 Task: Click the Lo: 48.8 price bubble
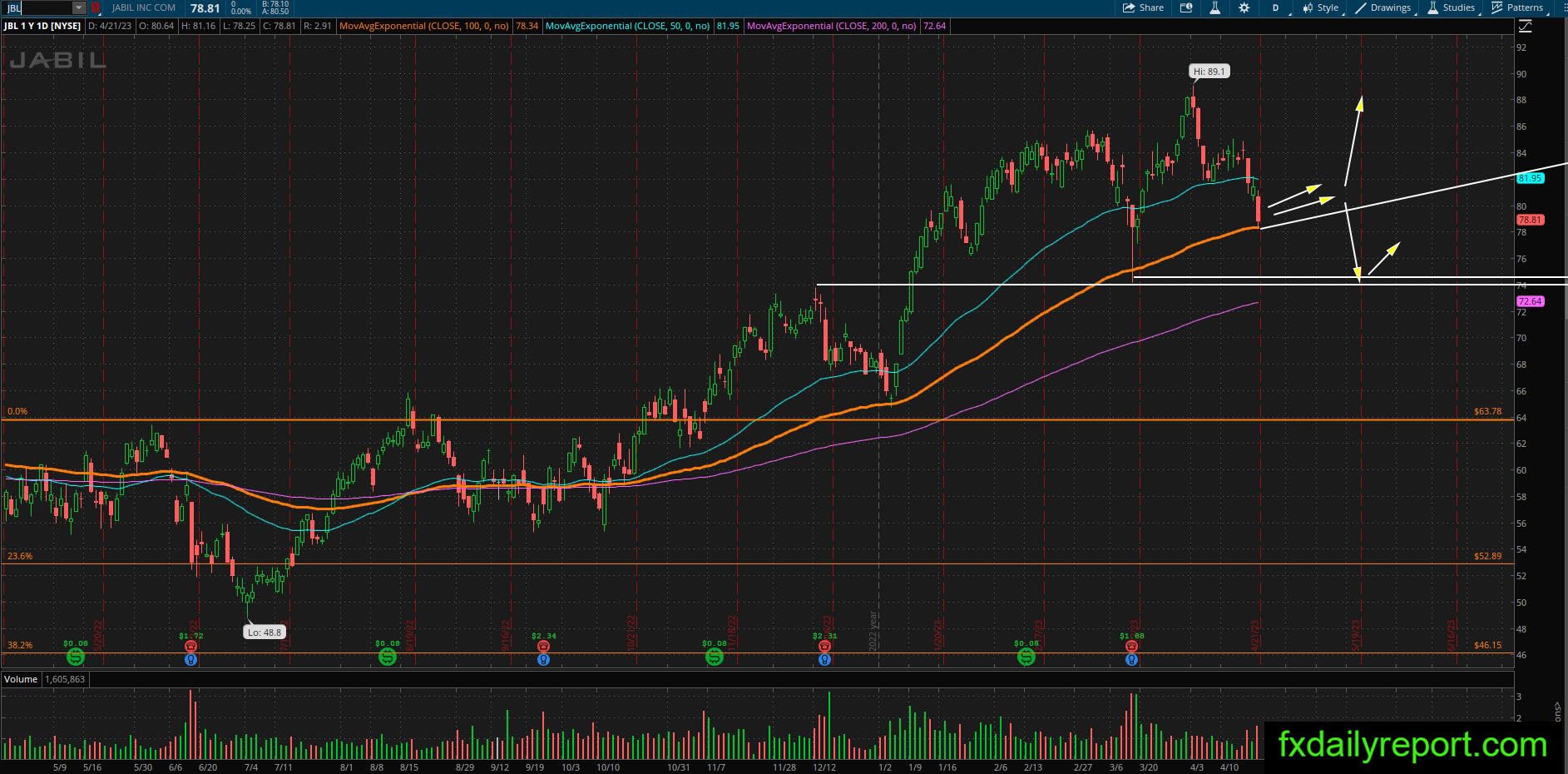tap(264, 633)
